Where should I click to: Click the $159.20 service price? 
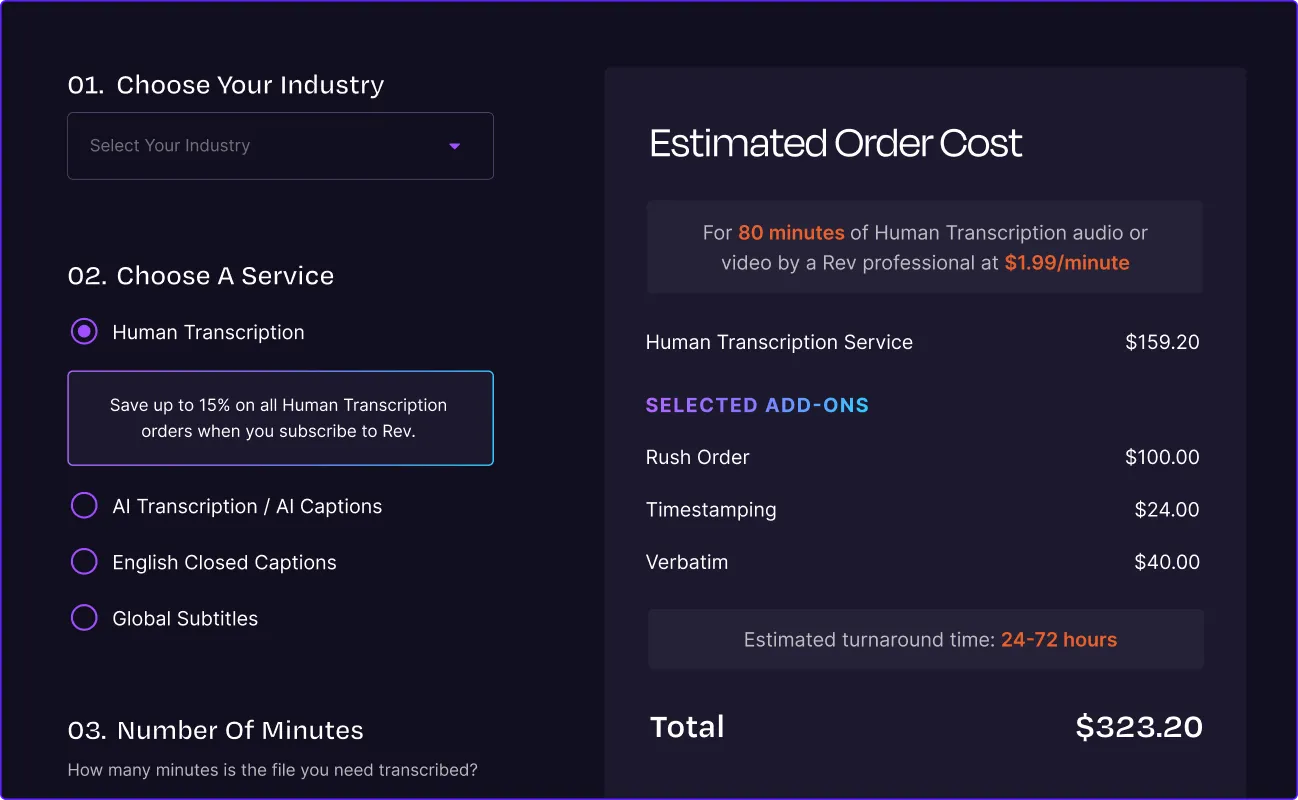pyautogui.click(x=1162, y=342)
